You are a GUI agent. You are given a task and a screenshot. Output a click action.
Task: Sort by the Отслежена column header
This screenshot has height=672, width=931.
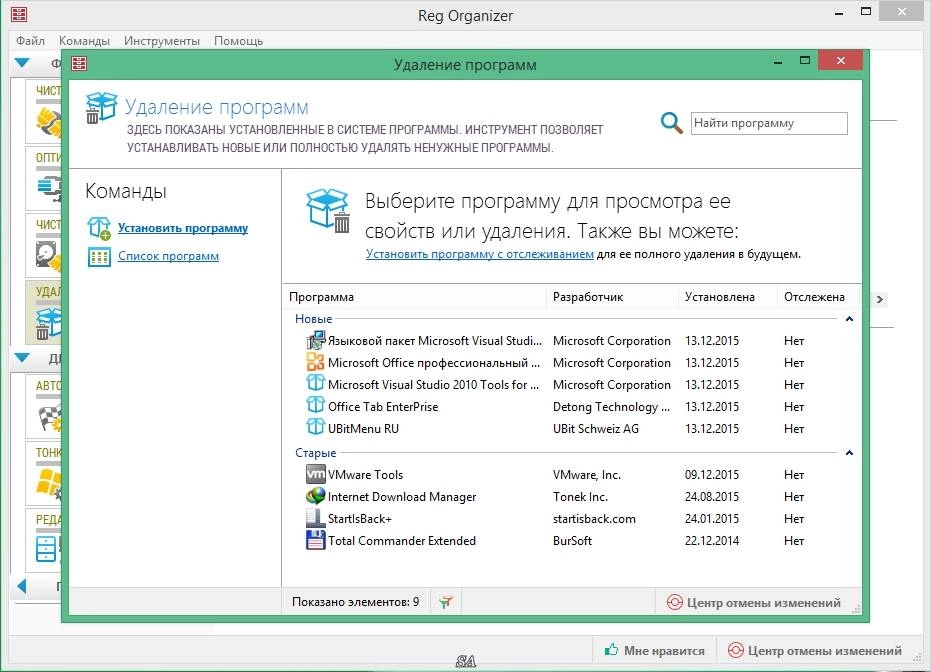pyautogui.click(x=819, y=297)
